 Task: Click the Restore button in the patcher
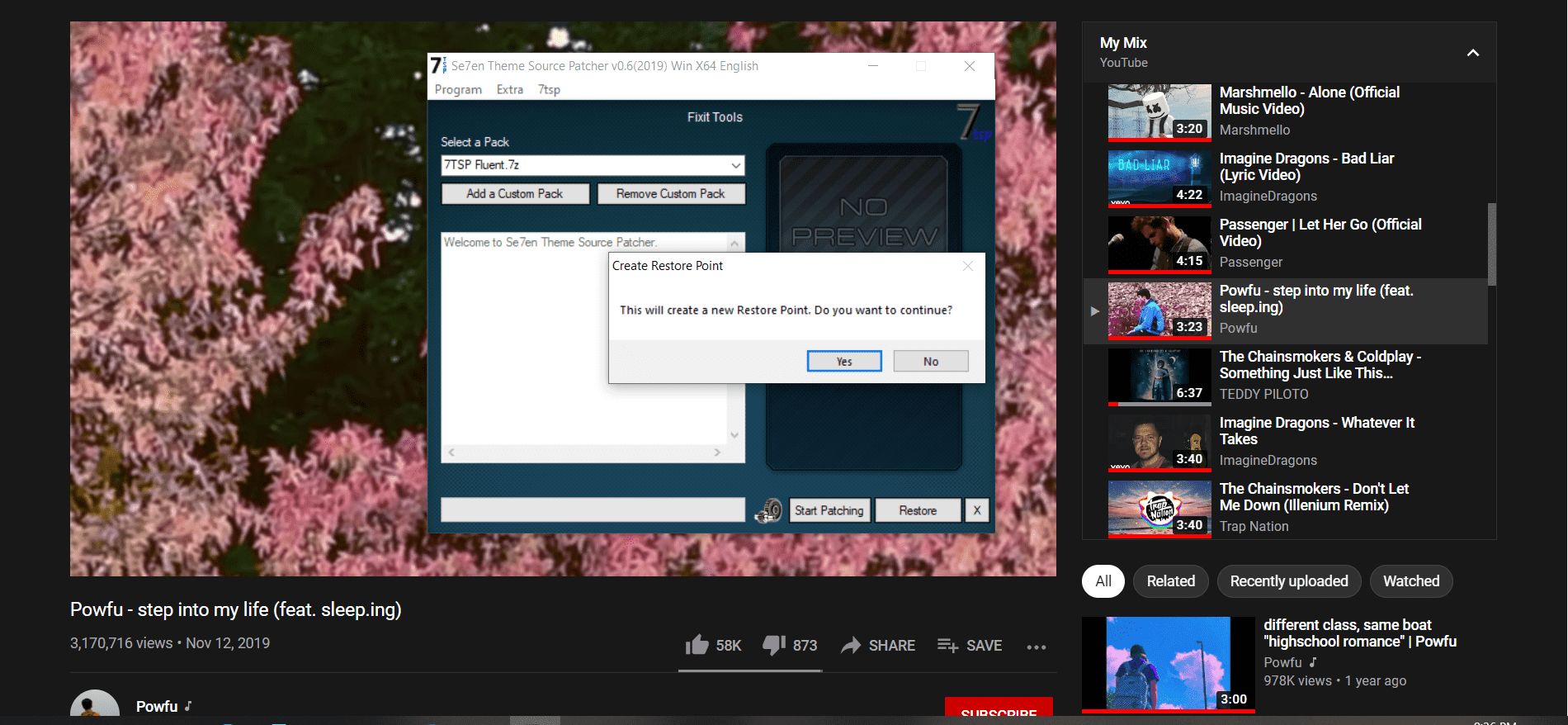(918, 511)
